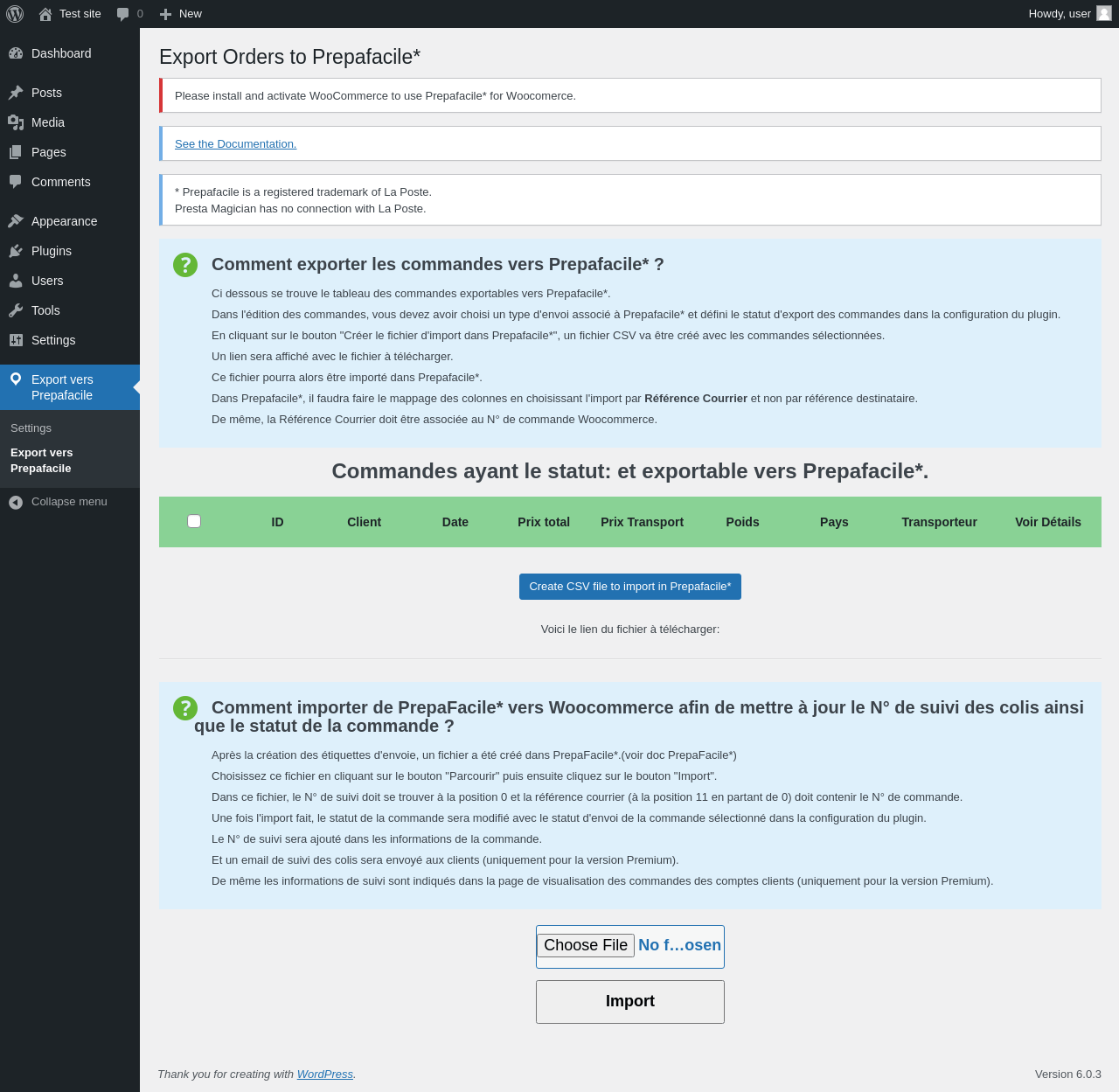
Task: Follow the WordPress link in the footer
Action: pyautogui.click(x=325, y=1075)
